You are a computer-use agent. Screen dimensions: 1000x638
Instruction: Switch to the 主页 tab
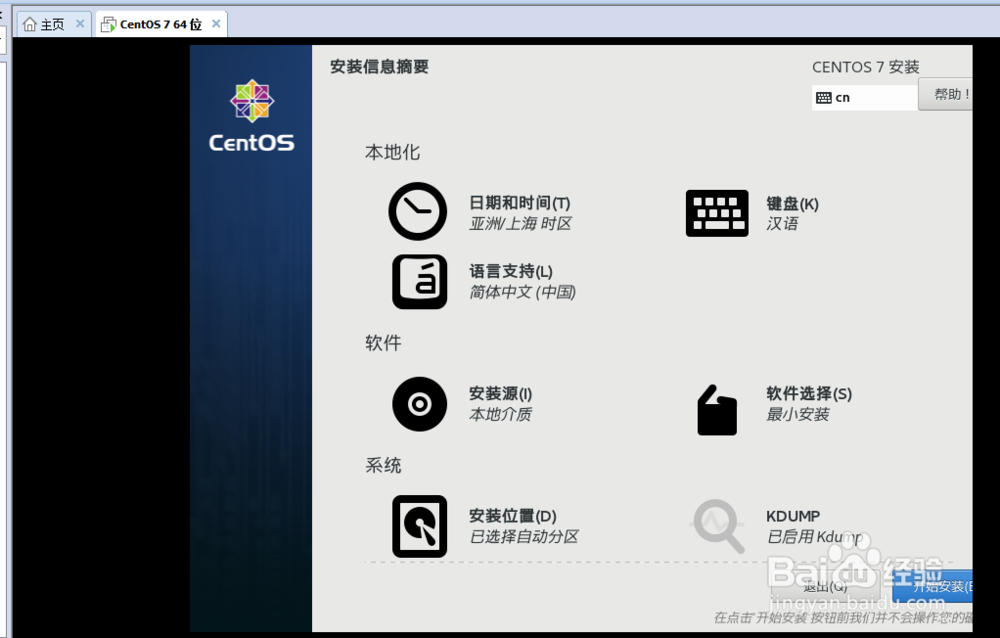53,24
